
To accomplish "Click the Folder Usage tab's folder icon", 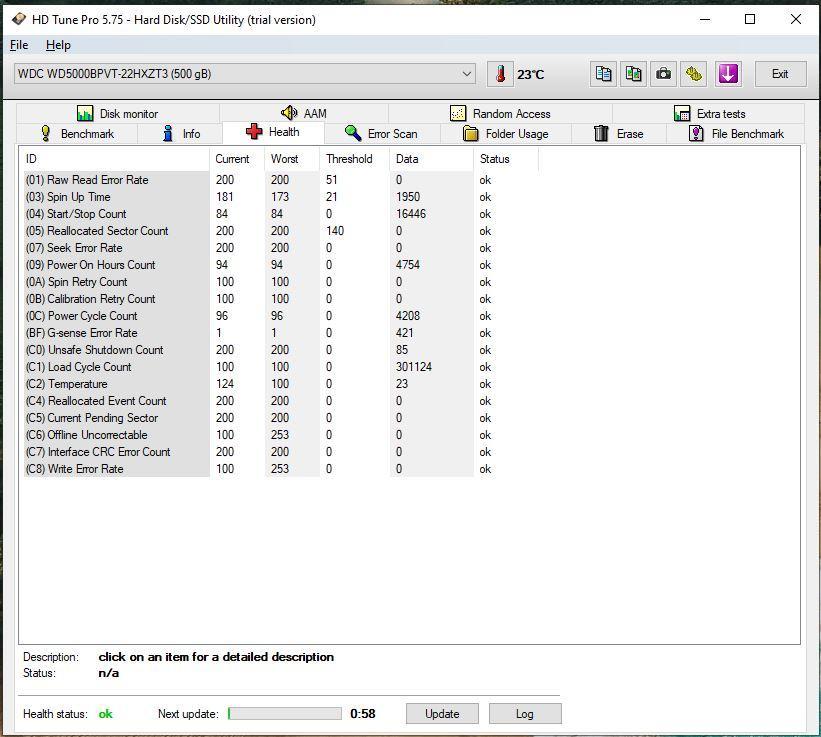I will 471,133.
